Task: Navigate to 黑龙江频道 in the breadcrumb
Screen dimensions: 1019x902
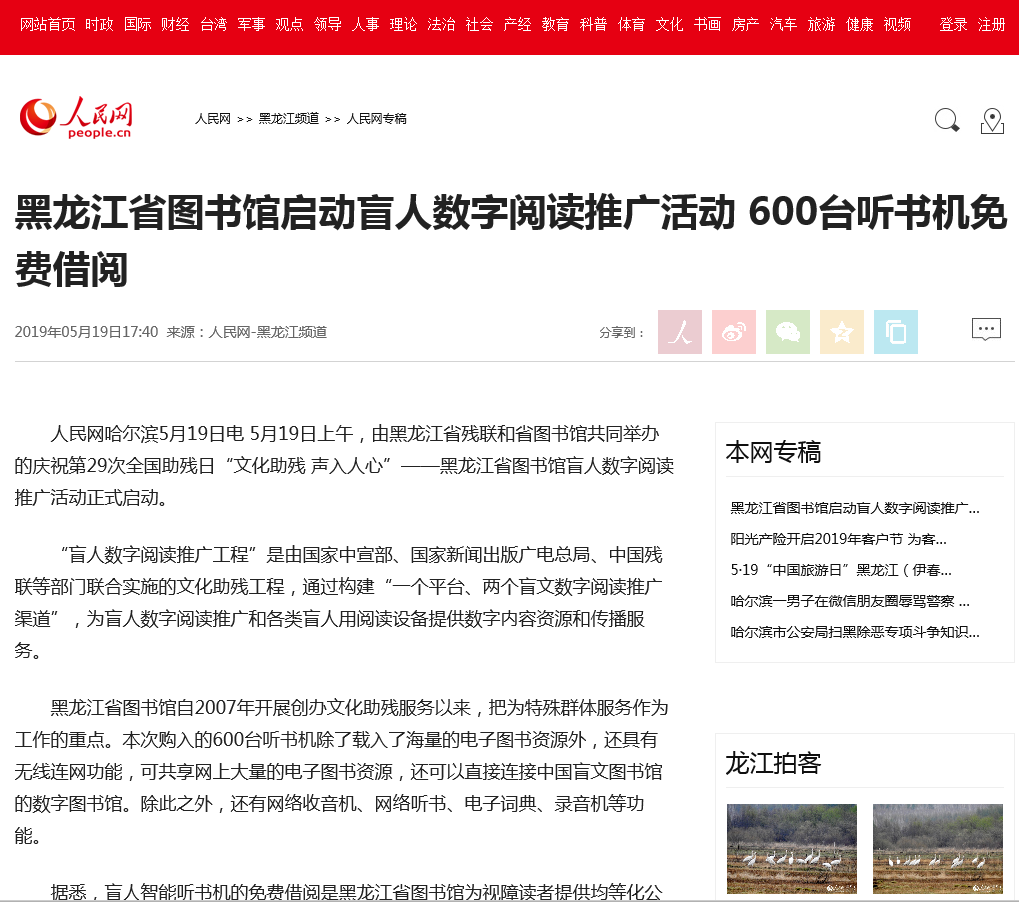Action: (288, 119)
